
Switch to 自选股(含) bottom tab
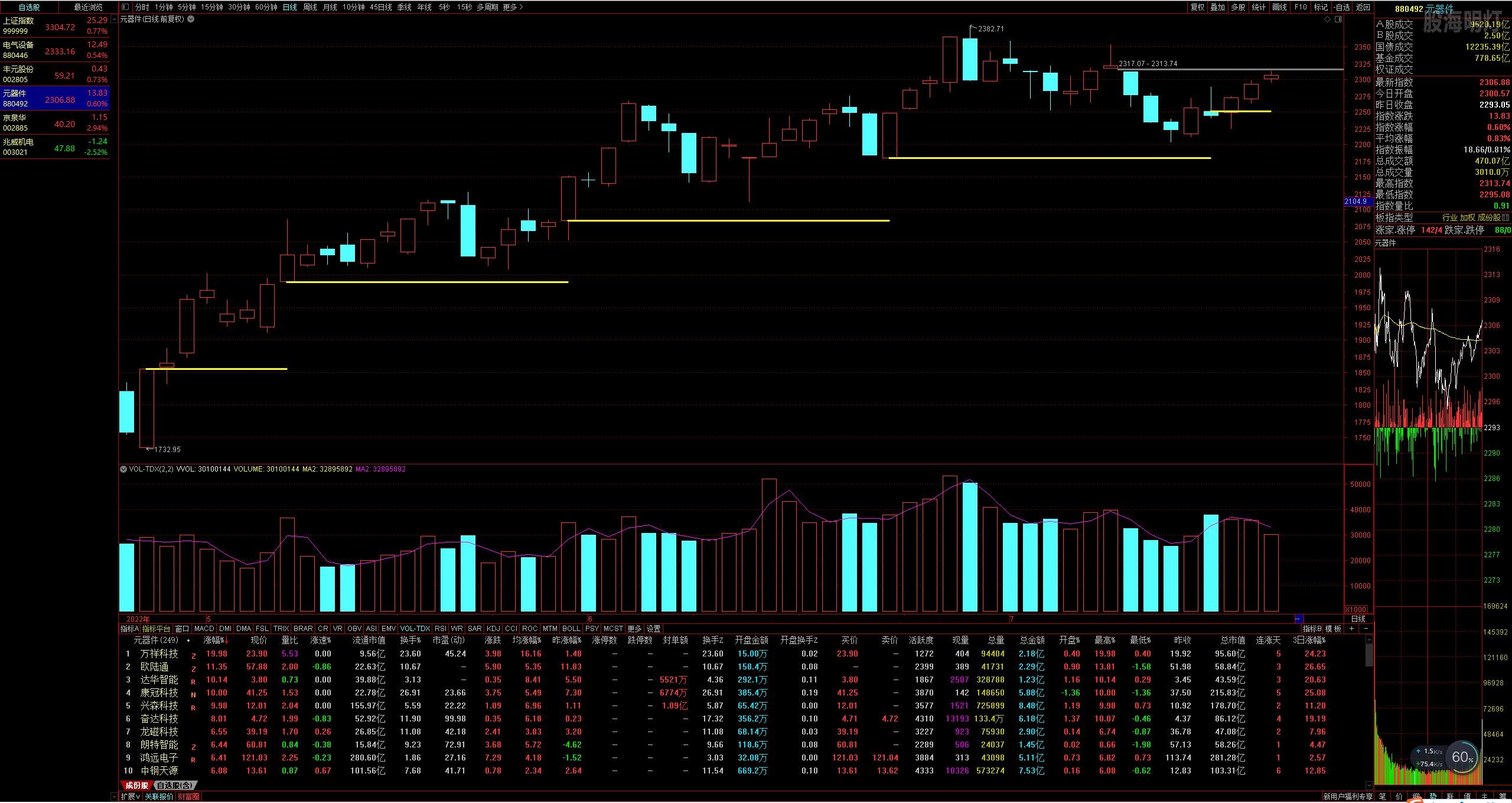click(175, 785)
